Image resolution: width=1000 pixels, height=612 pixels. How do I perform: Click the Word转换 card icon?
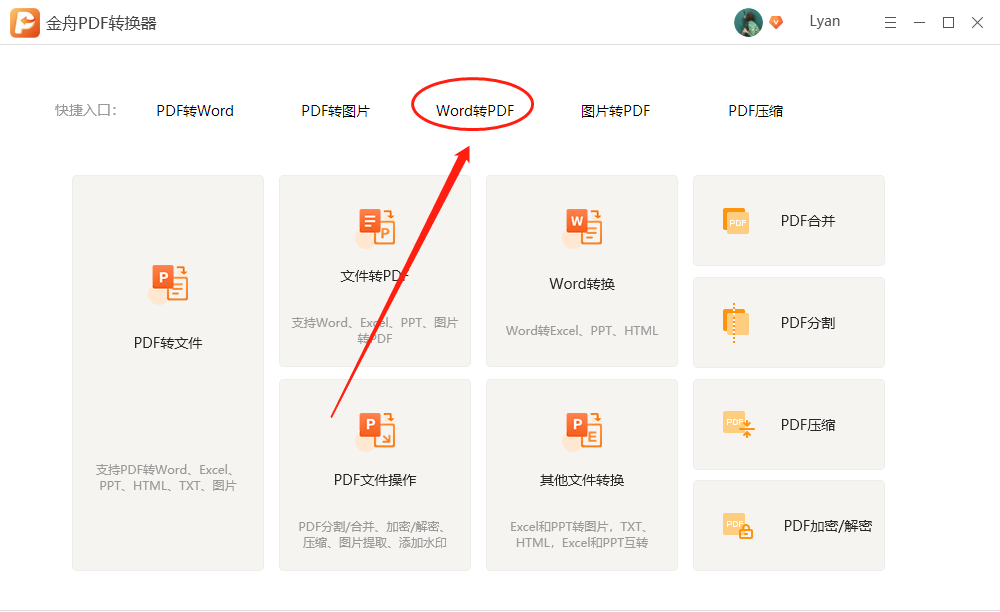pyautogui.click(x=582, y=228)
